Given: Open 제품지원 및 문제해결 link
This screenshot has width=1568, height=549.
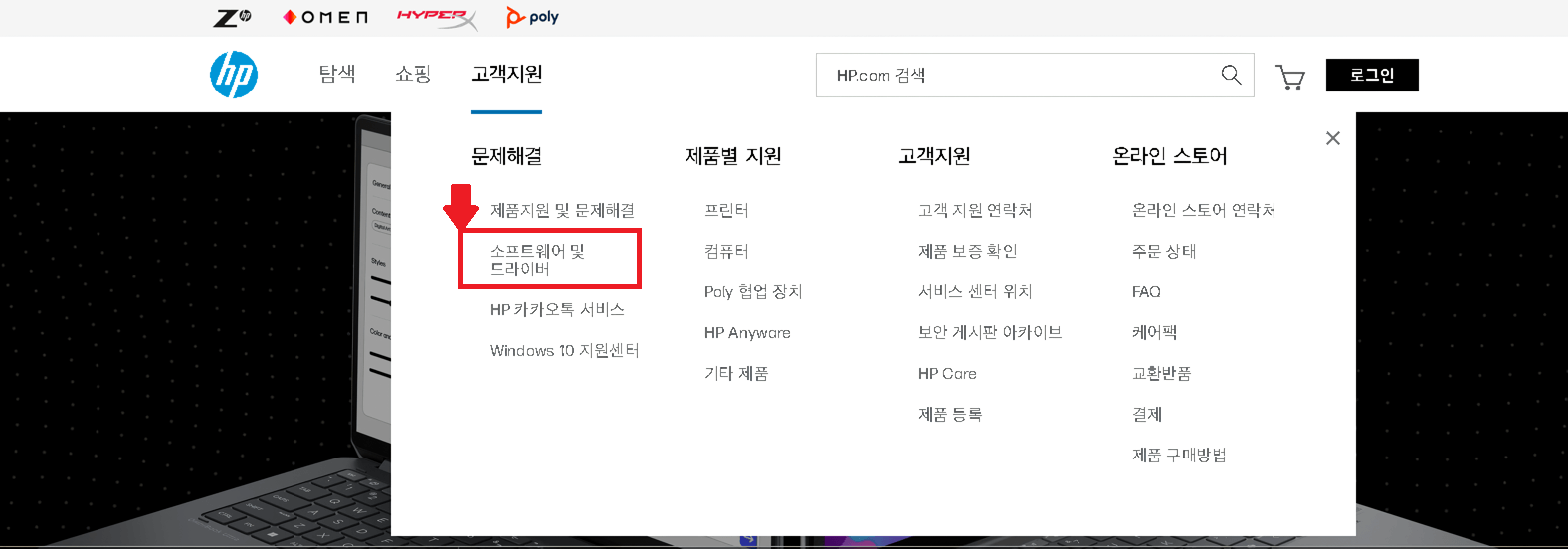Looking at the screenshot, I should point(562,210).
